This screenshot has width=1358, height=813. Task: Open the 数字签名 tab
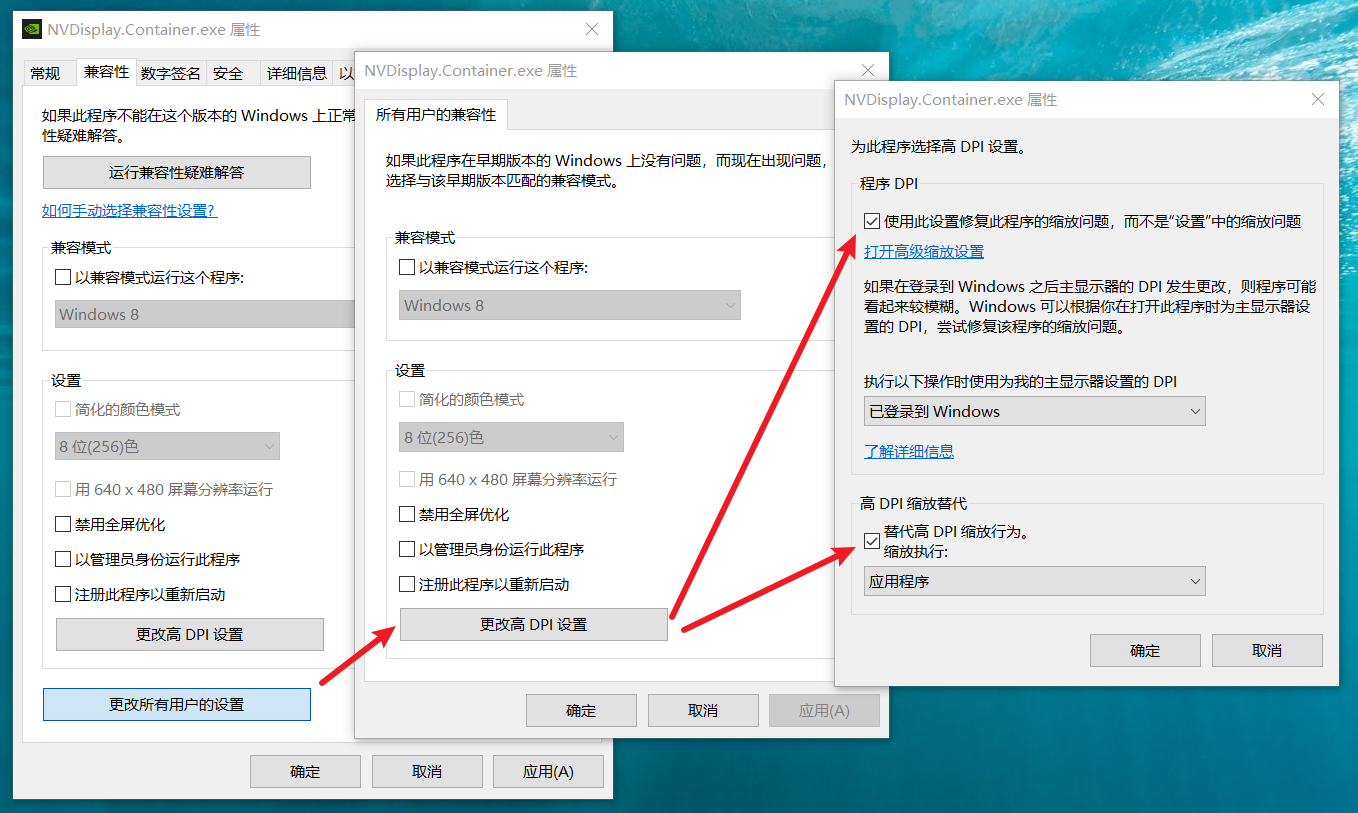click(170, 73)
